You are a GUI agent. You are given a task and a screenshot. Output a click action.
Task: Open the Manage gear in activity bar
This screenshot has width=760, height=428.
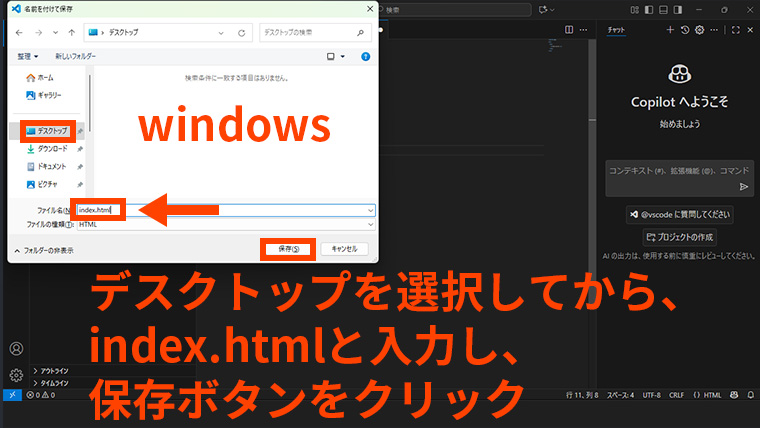pyautogui.click(x=16, y=375)
